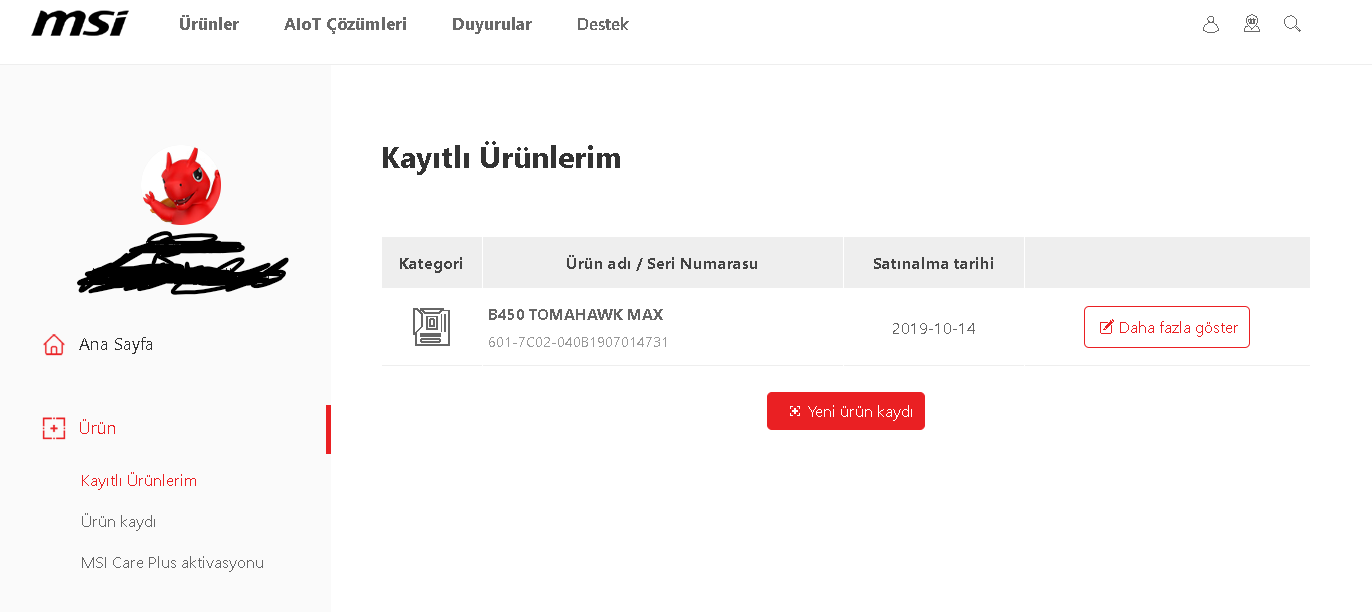The height and width of the screenshot is (612, 1372).
Task: Click the B450 TOMAHAWK MAX product name
Action: 576,315
